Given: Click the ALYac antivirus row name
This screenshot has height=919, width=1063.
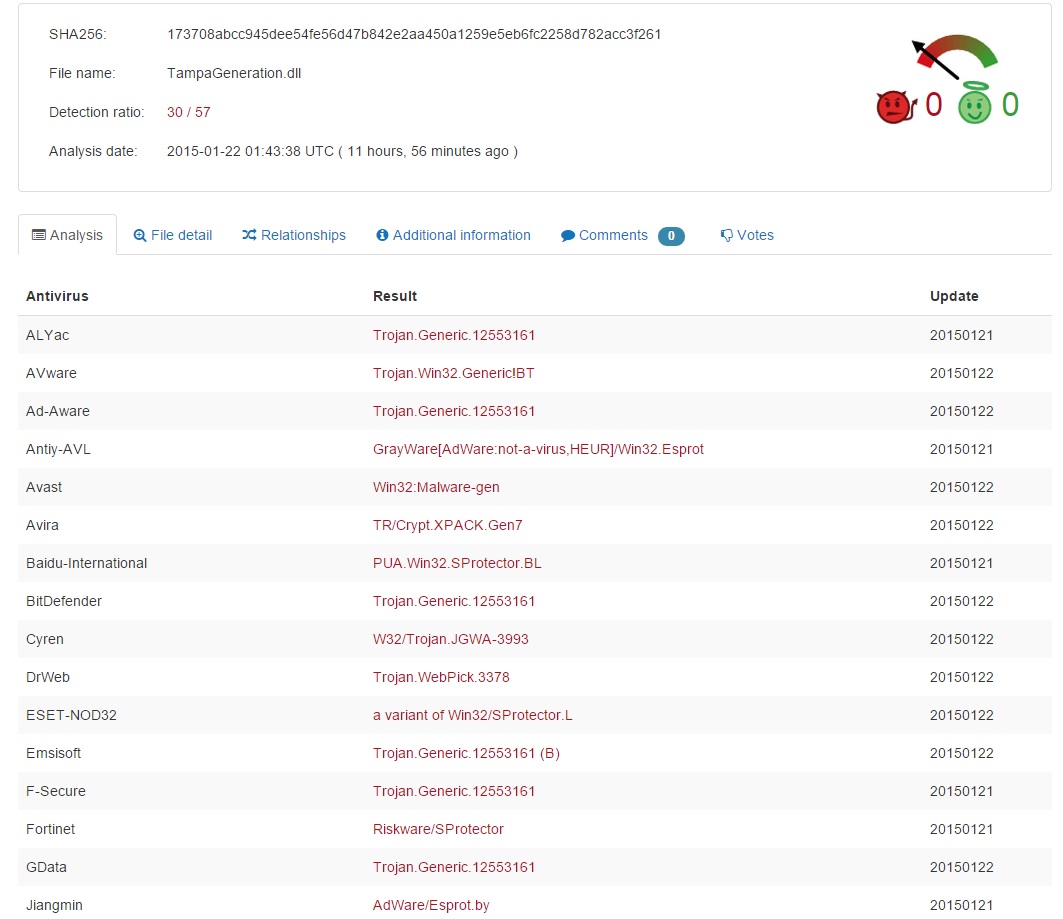Looking at the screenshot, I should coord(47,335).
